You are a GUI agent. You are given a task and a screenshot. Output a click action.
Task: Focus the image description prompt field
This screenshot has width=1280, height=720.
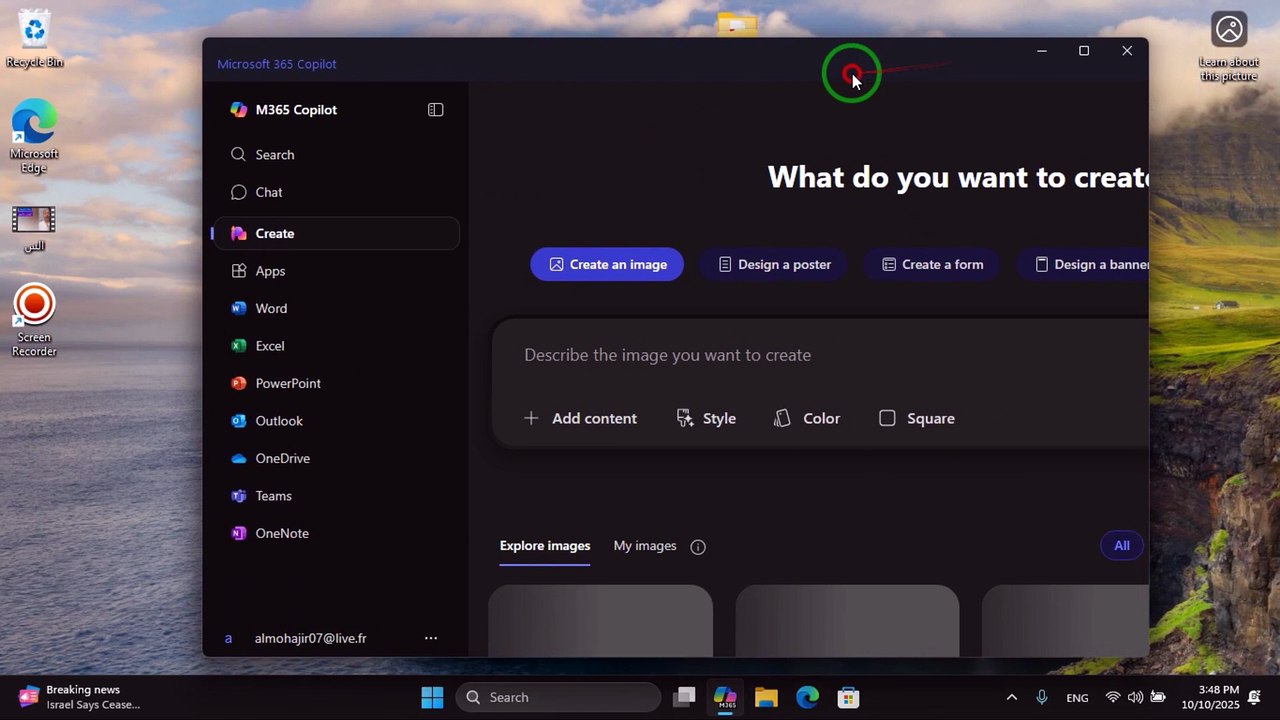(x=820, y=355)
